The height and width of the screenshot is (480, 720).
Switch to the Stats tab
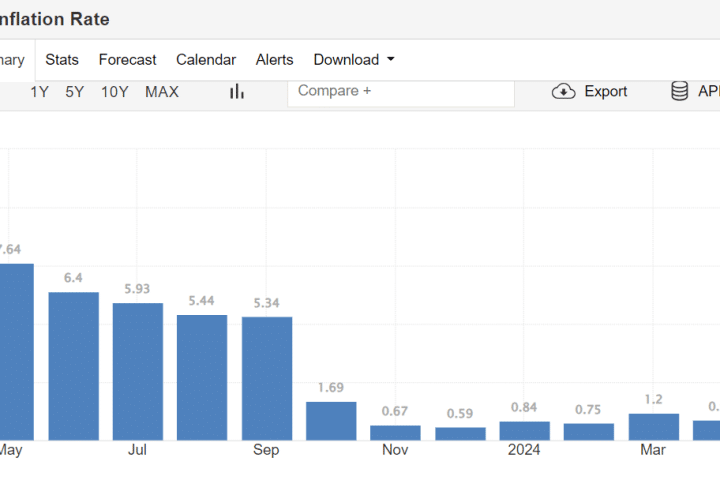coord(62,60)
